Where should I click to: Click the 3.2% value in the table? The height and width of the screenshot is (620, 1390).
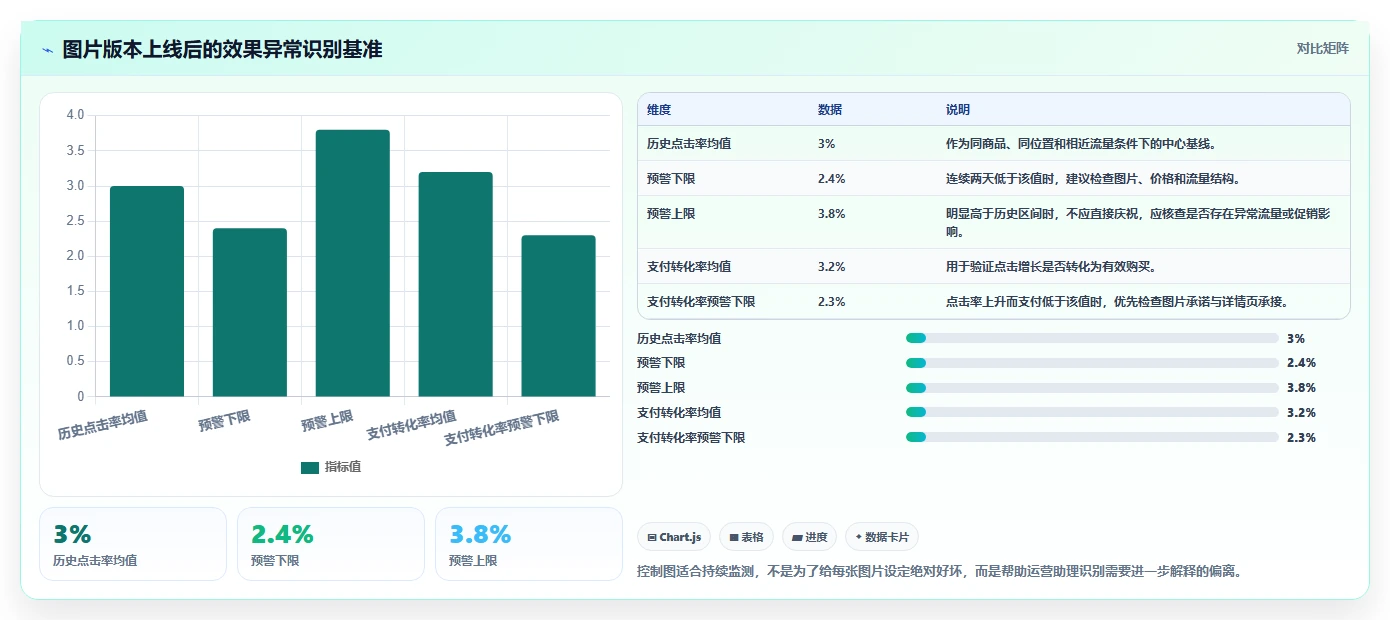(x=832, y=267)
